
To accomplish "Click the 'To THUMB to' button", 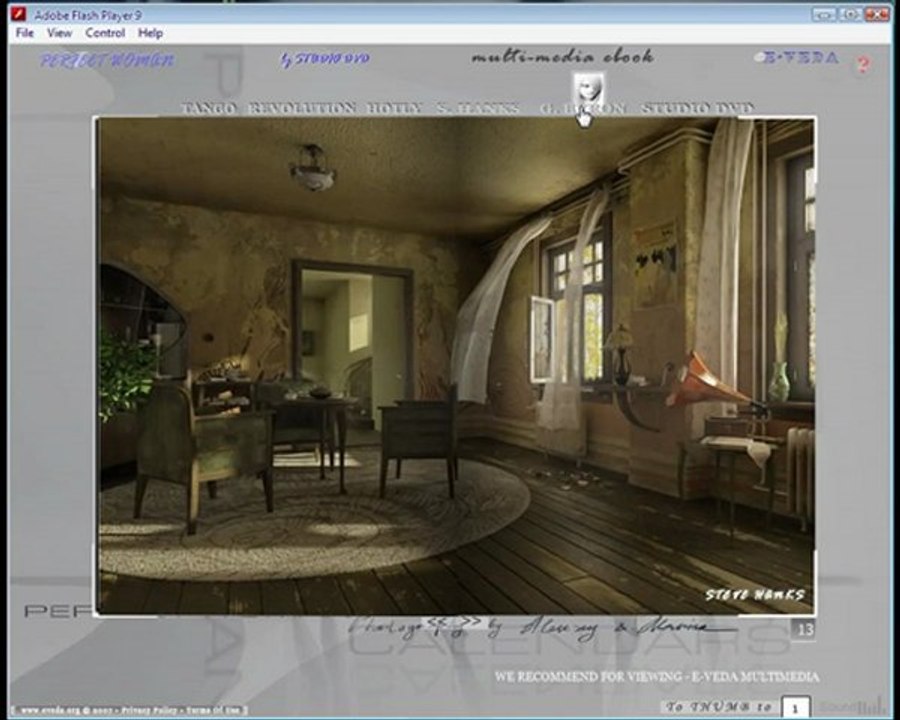I will (x=719, y=707).
